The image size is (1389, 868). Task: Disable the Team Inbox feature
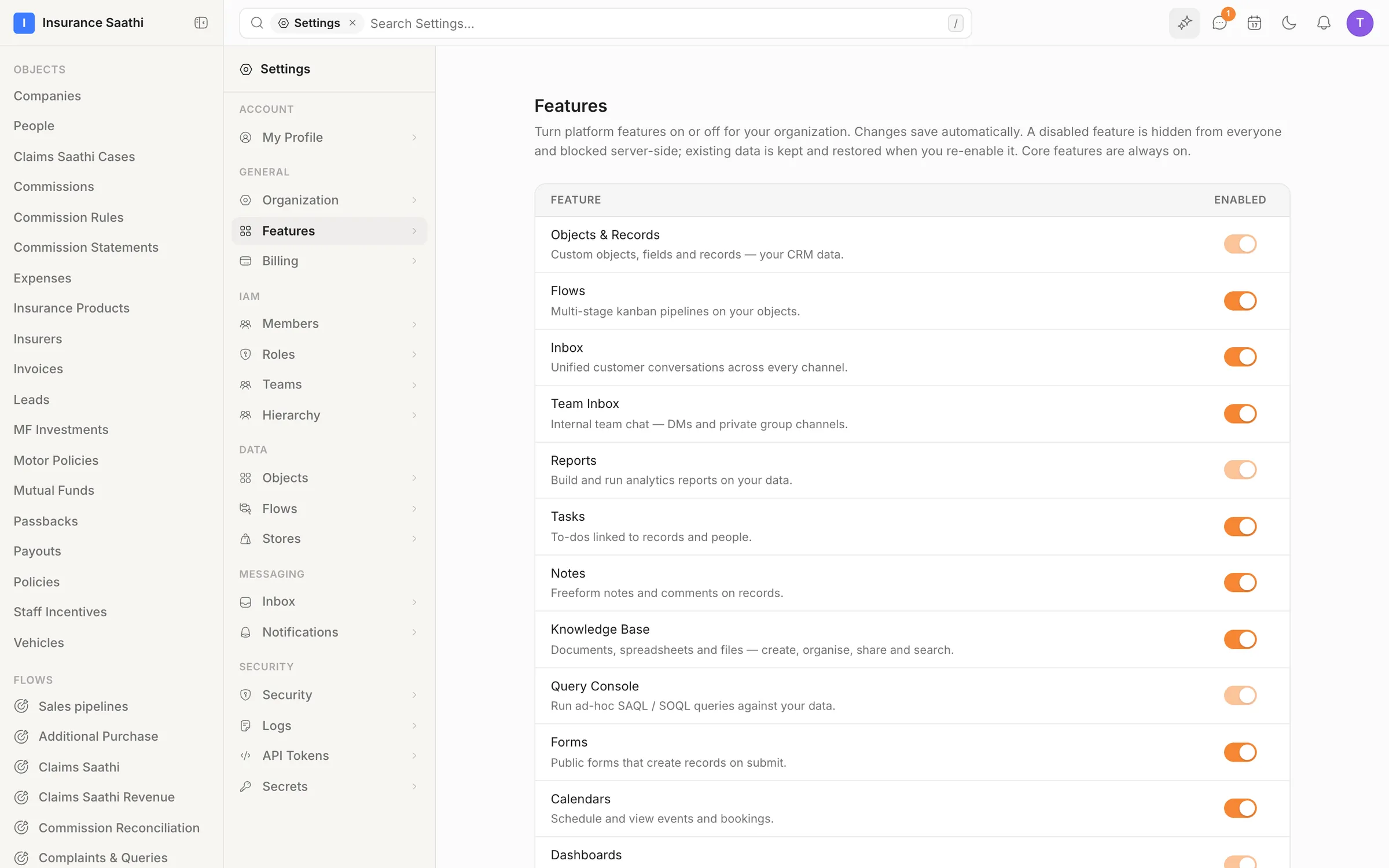coord(1240,414)
